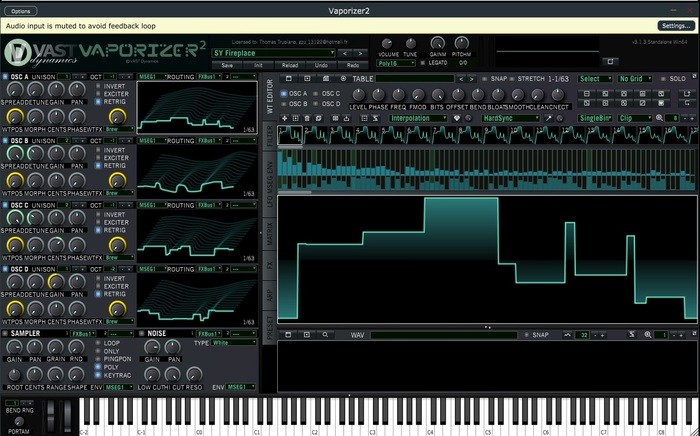This screenshot has width=700, height=436.
Task: Click the previous table arrow
Action: click(x=461, y=79)
